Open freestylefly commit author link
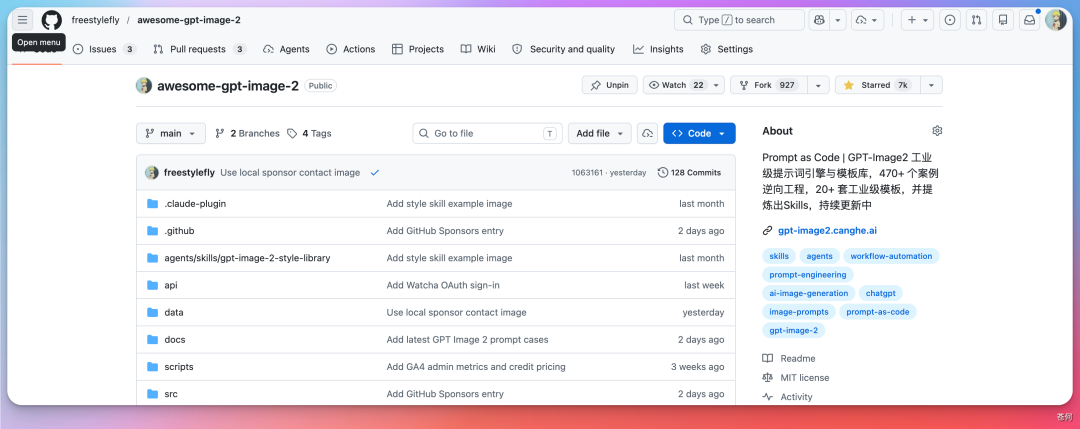Screen dimensions: 1080x429 point(189,173)
